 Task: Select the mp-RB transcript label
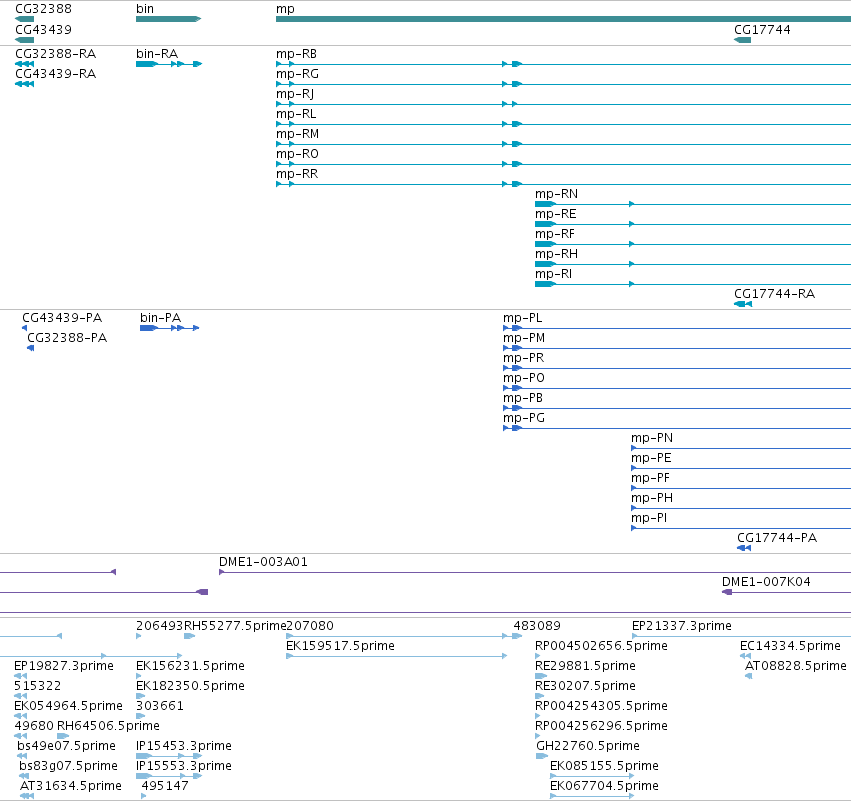296,54
